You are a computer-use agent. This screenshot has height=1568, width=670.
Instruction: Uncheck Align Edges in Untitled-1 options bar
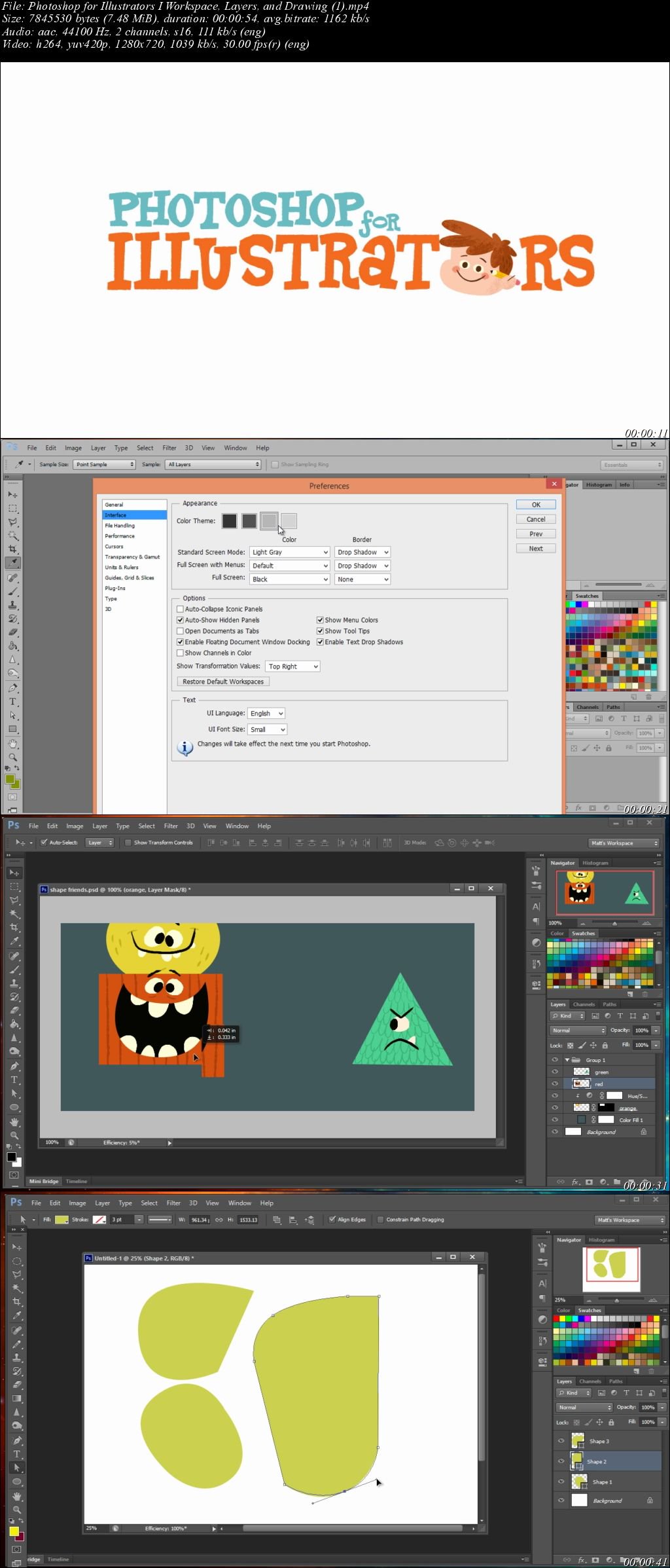click(332, 1220)
